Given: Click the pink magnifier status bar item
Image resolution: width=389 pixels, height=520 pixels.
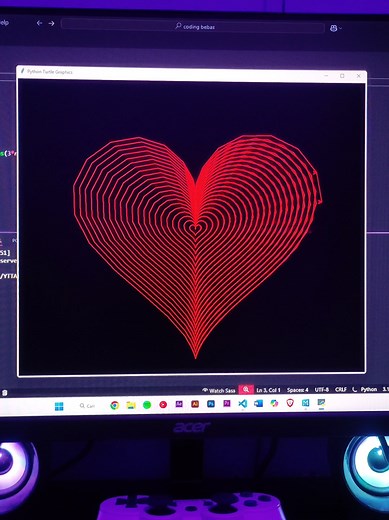Looking at the screenshot, I should (246, 389).
